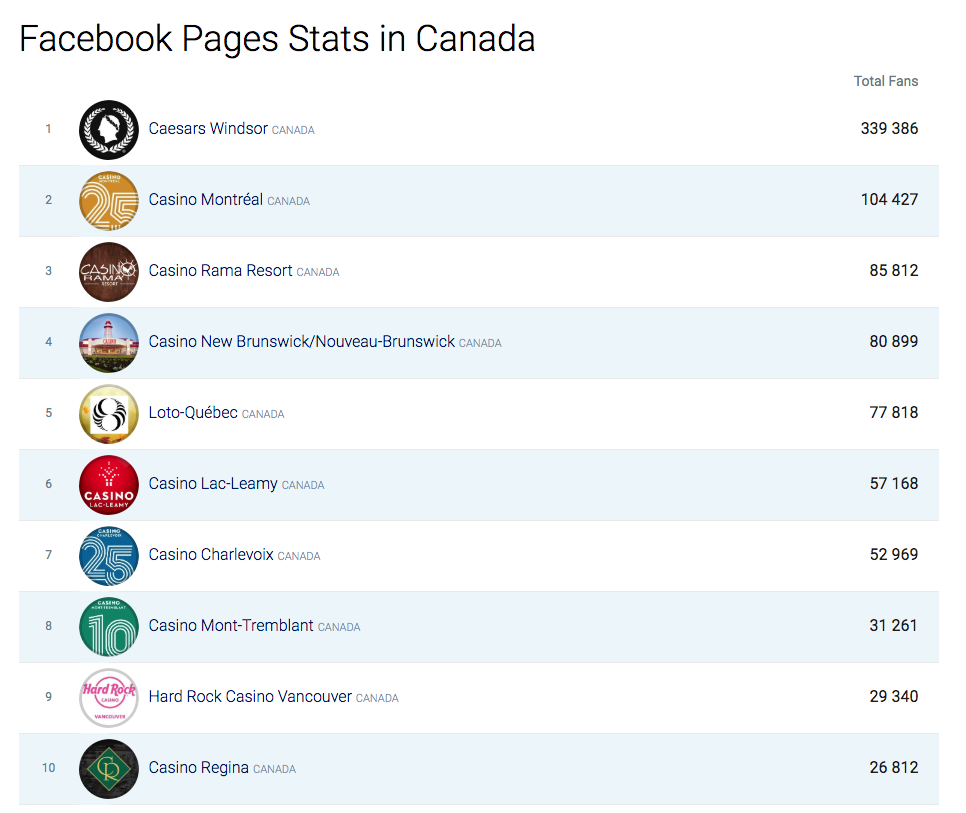Click the blue Casino Charlevoix 25 logo
This screenshot has width=966, height=813.
109,556
